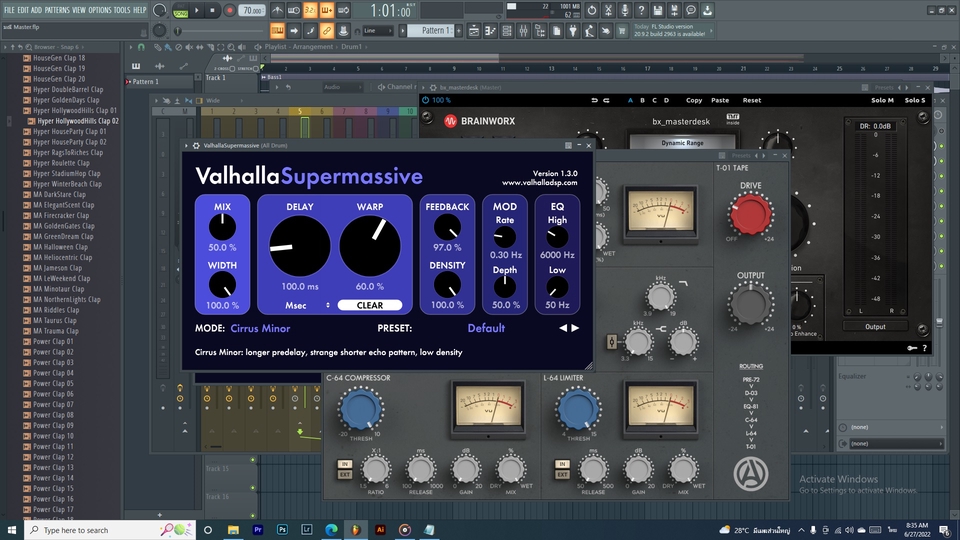Open the Piano roll view icon
960x540 pixels.
[x=490, y=31]
